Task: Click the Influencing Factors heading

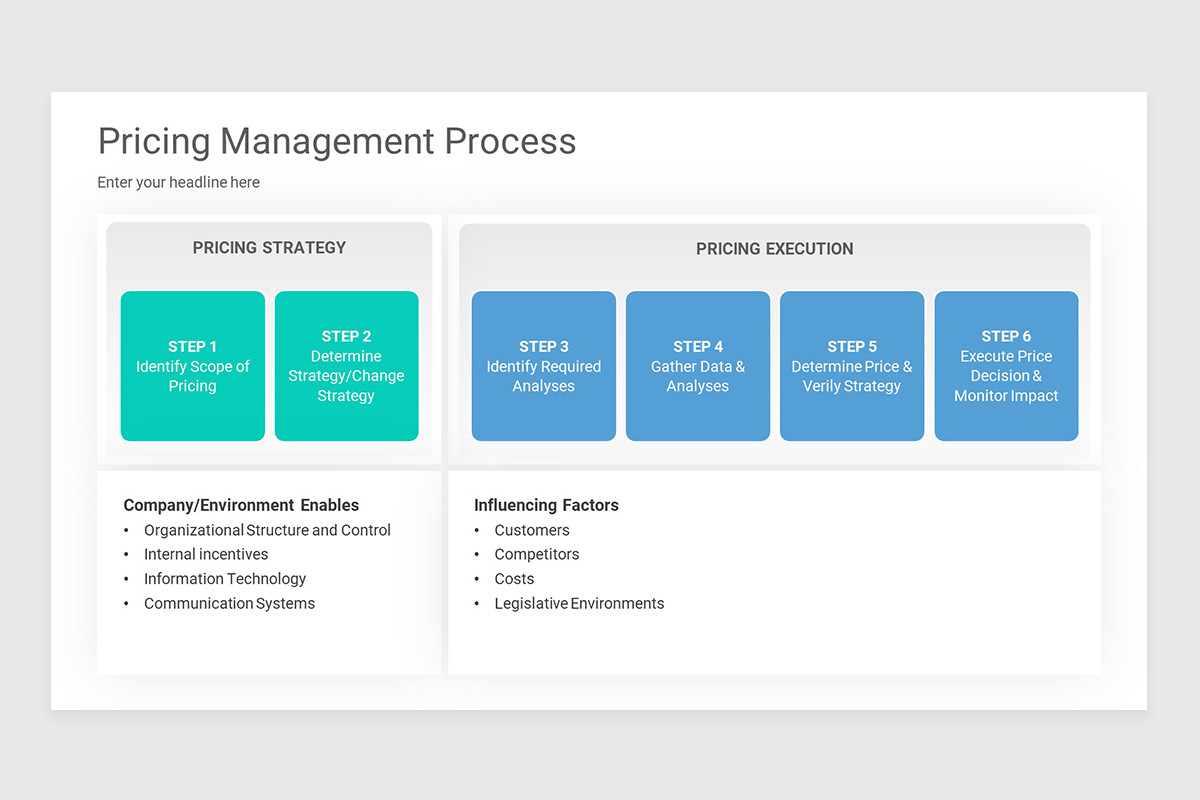Action: point(546,505)
